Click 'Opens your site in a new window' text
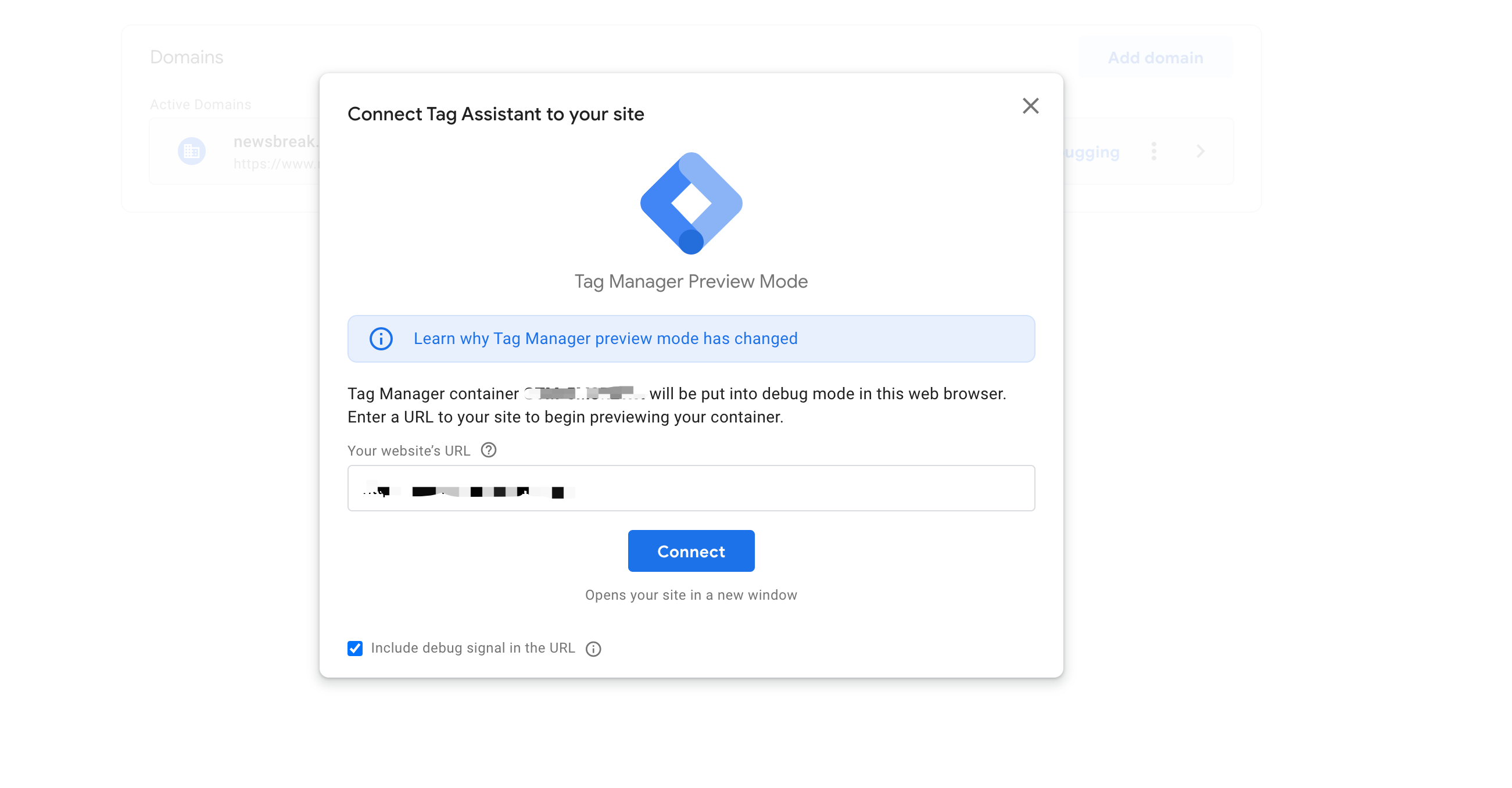This screenshot has height=788, width=1512. (691, 596)
